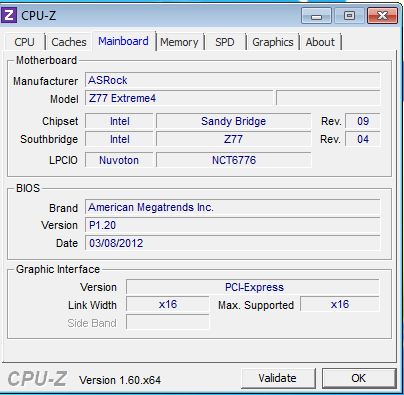Click the LPCIO vendor Nuvoton value
This screenshot has width=404, height=395.
[119, 160]
